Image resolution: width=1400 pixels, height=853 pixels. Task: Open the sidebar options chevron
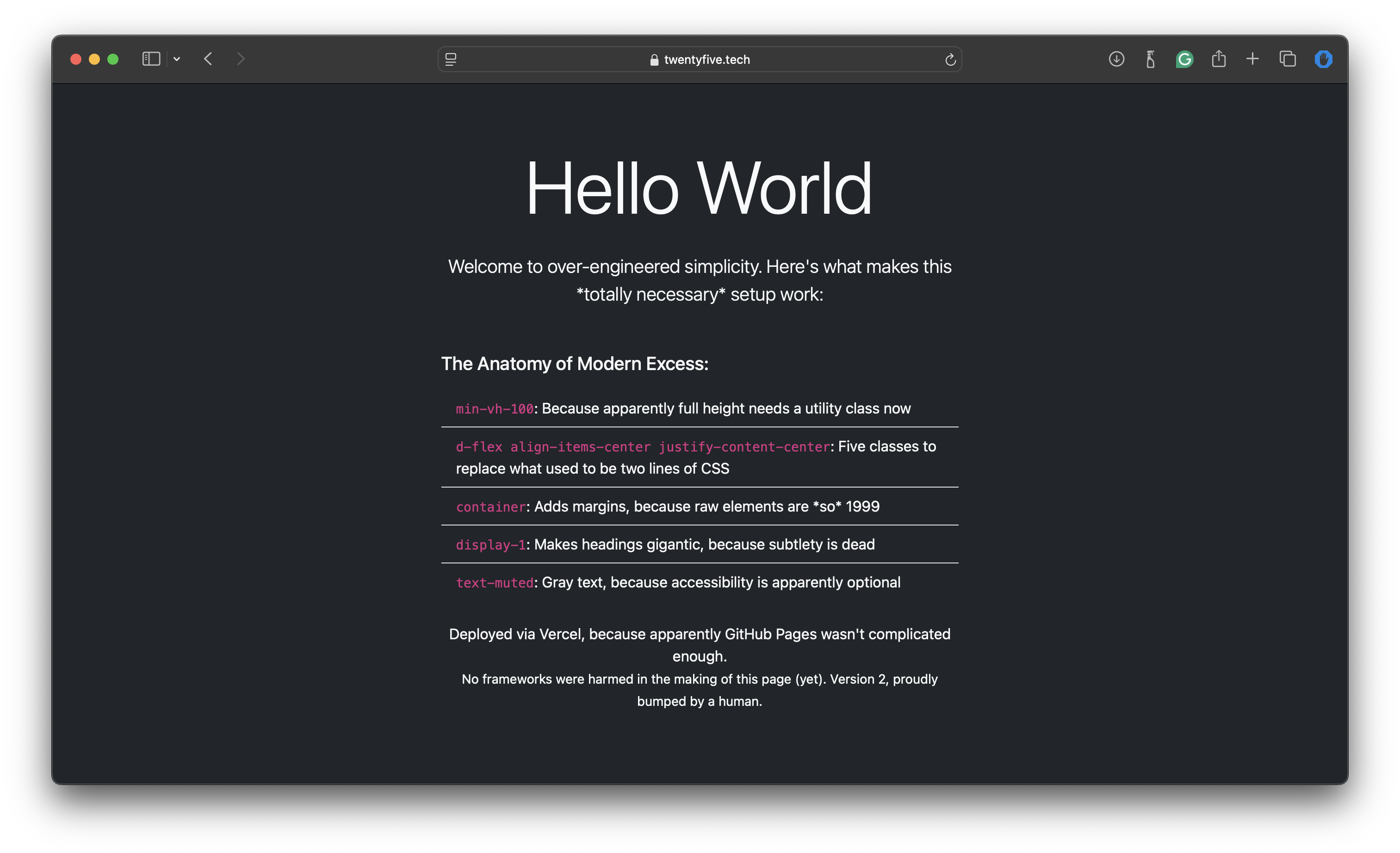[176, 59]
